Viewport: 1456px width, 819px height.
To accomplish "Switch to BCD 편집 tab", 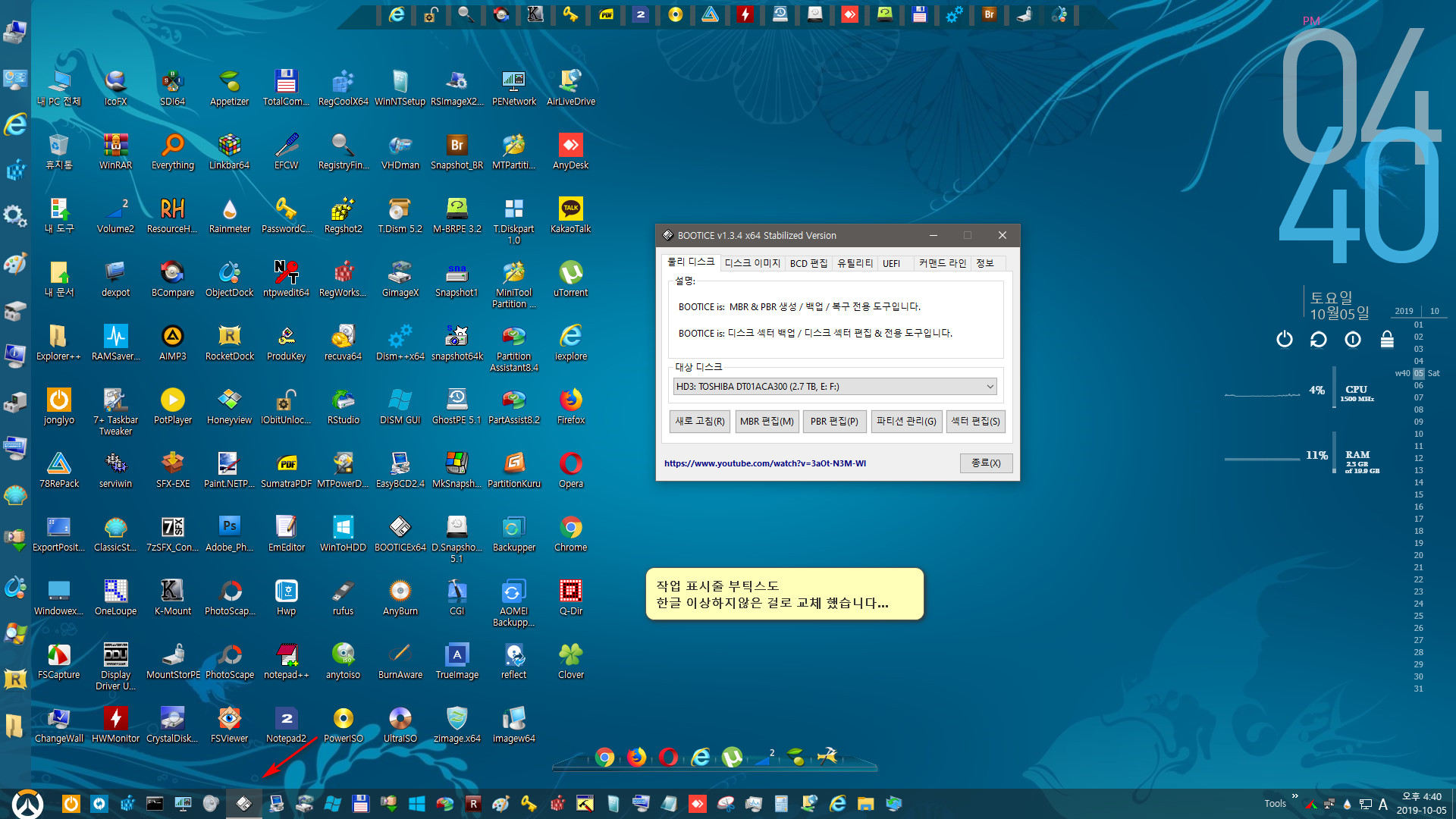I will point(808,263).
